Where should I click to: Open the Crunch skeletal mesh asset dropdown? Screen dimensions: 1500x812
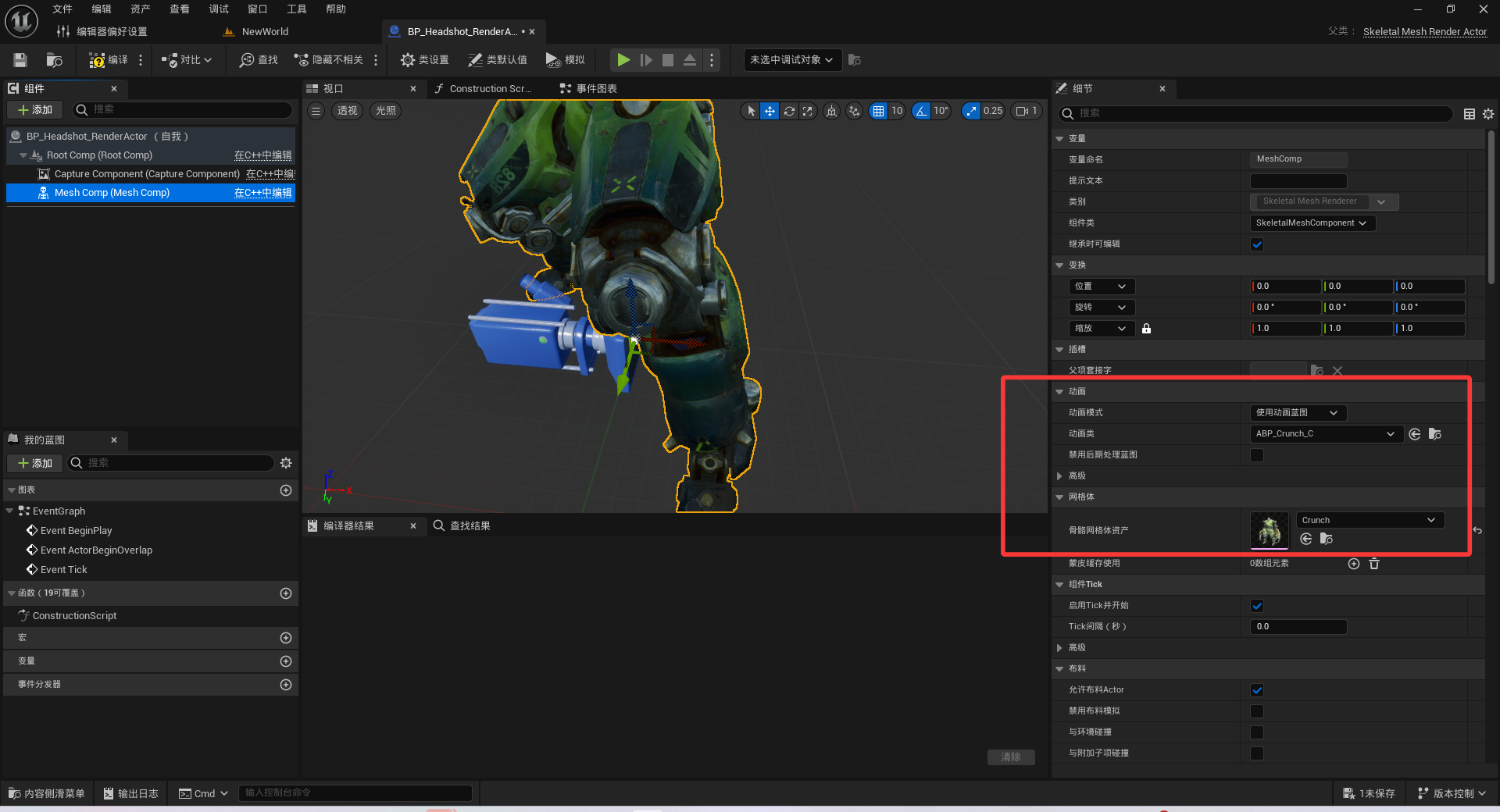1370,521
